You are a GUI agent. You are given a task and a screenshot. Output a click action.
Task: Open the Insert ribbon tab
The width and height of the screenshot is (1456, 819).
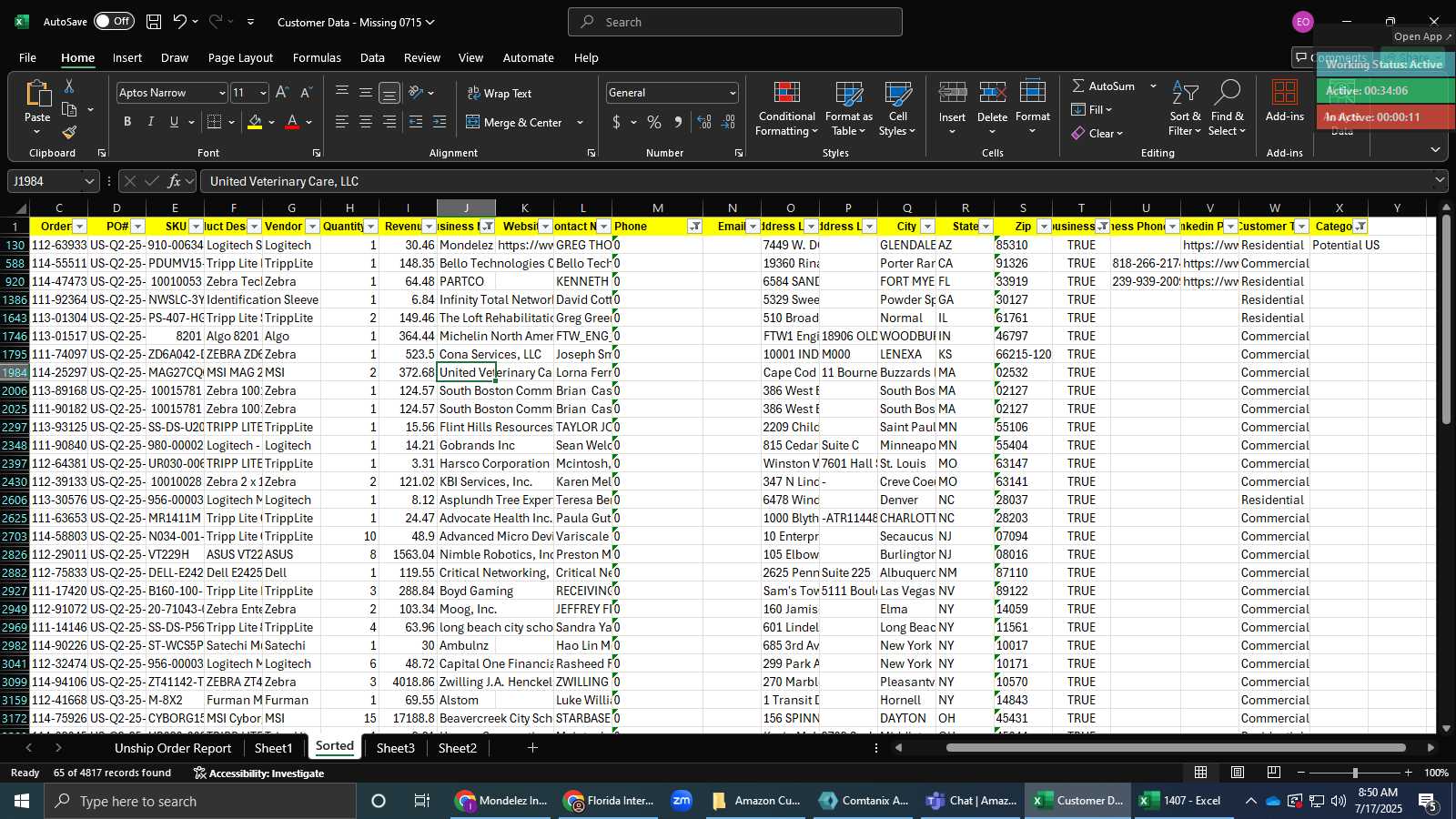pos(127,57)
